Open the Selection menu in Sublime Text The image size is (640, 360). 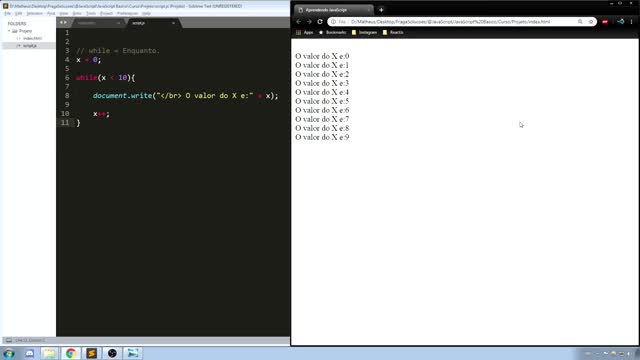point(35,13)
